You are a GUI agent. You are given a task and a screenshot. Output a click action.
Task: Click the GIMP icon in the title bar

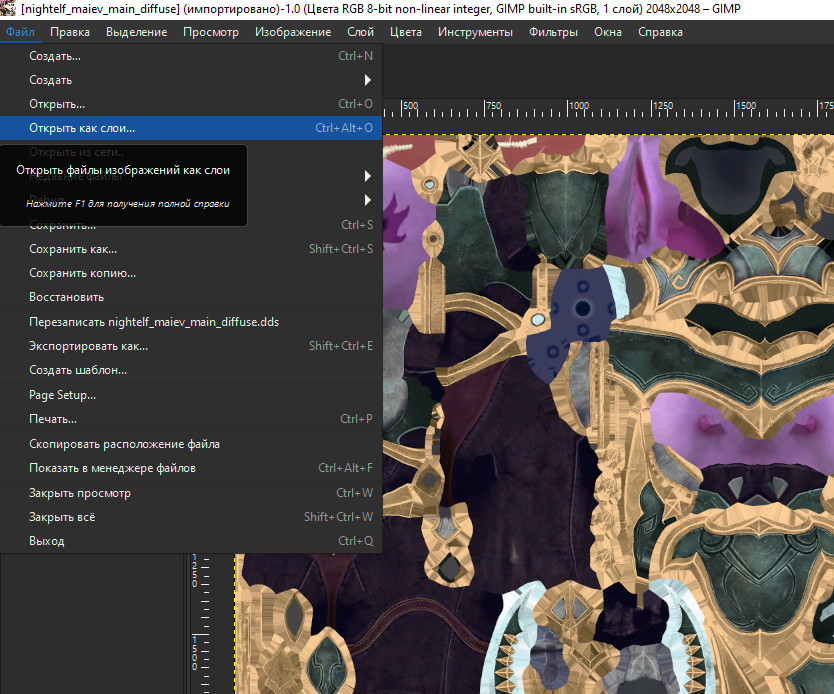coord(9,8)
